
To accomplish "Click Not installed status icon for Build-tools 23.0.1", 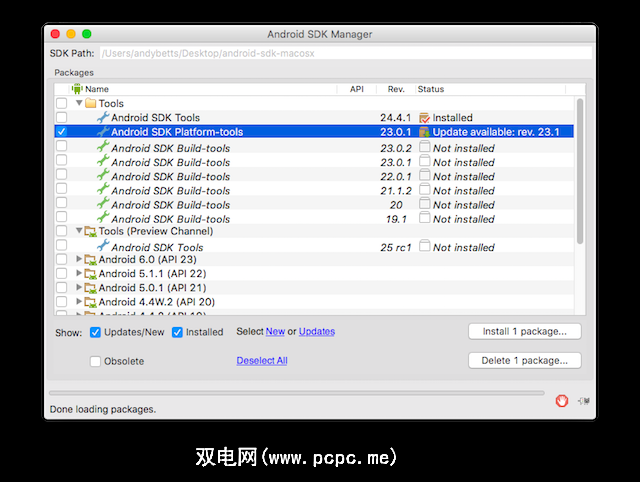I will [424, 161].
